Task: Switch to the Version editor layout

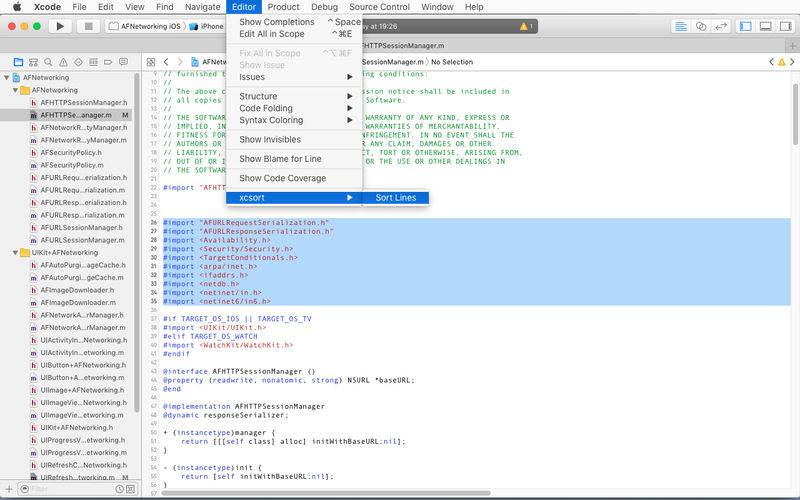Action: click(720, 26)
